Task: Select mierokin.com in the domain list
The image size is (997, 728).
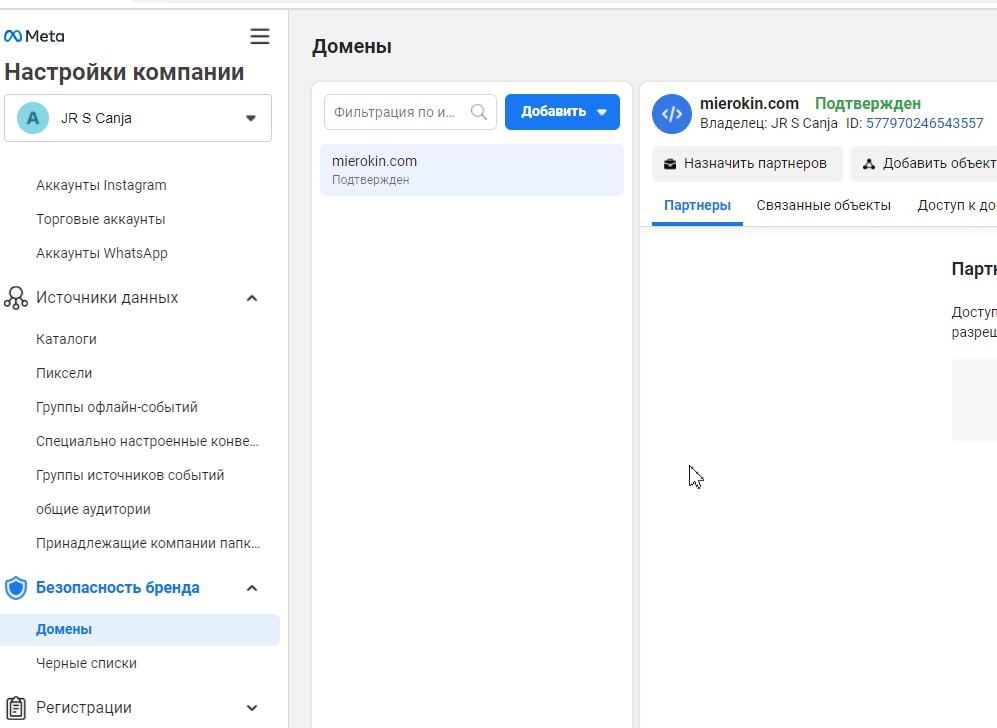Action: tap(472, 170)
